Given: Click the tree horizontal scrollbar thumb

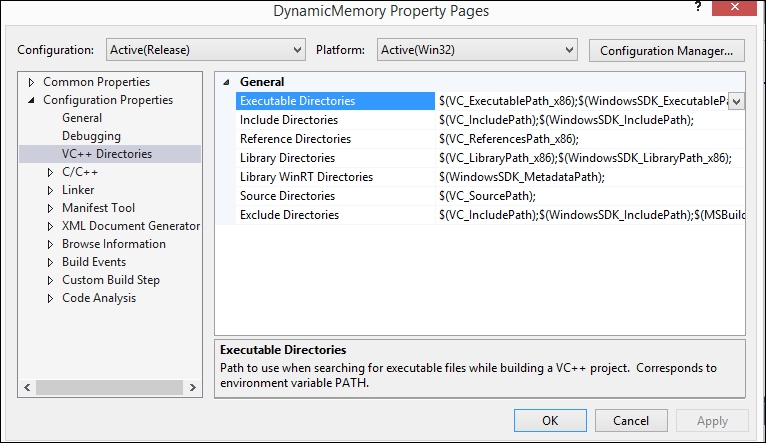Looking at the screenshot, I should (x=109, y=387).
